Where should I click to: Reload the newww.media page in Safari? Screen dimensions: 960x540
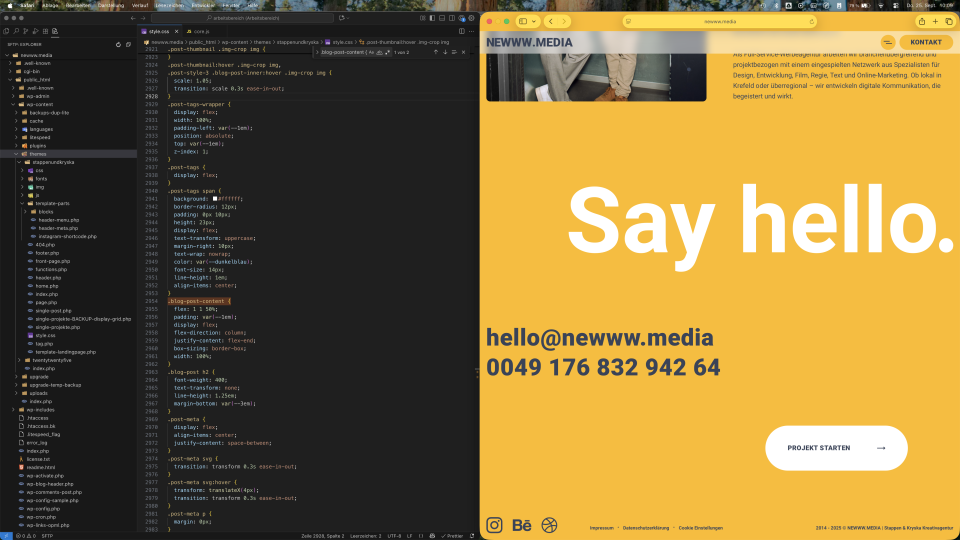(x=812, y=21)
